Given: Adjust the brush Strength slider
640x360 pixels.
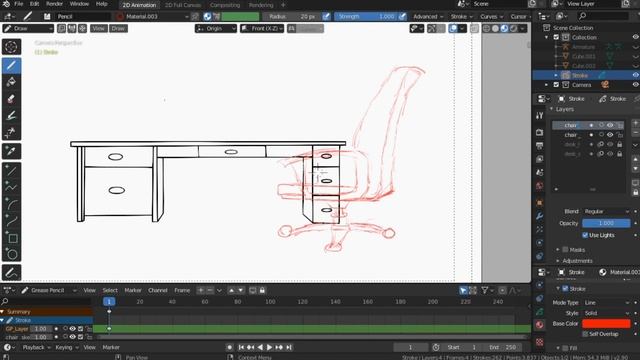Looking at the screenshot, I should (366, 16).
